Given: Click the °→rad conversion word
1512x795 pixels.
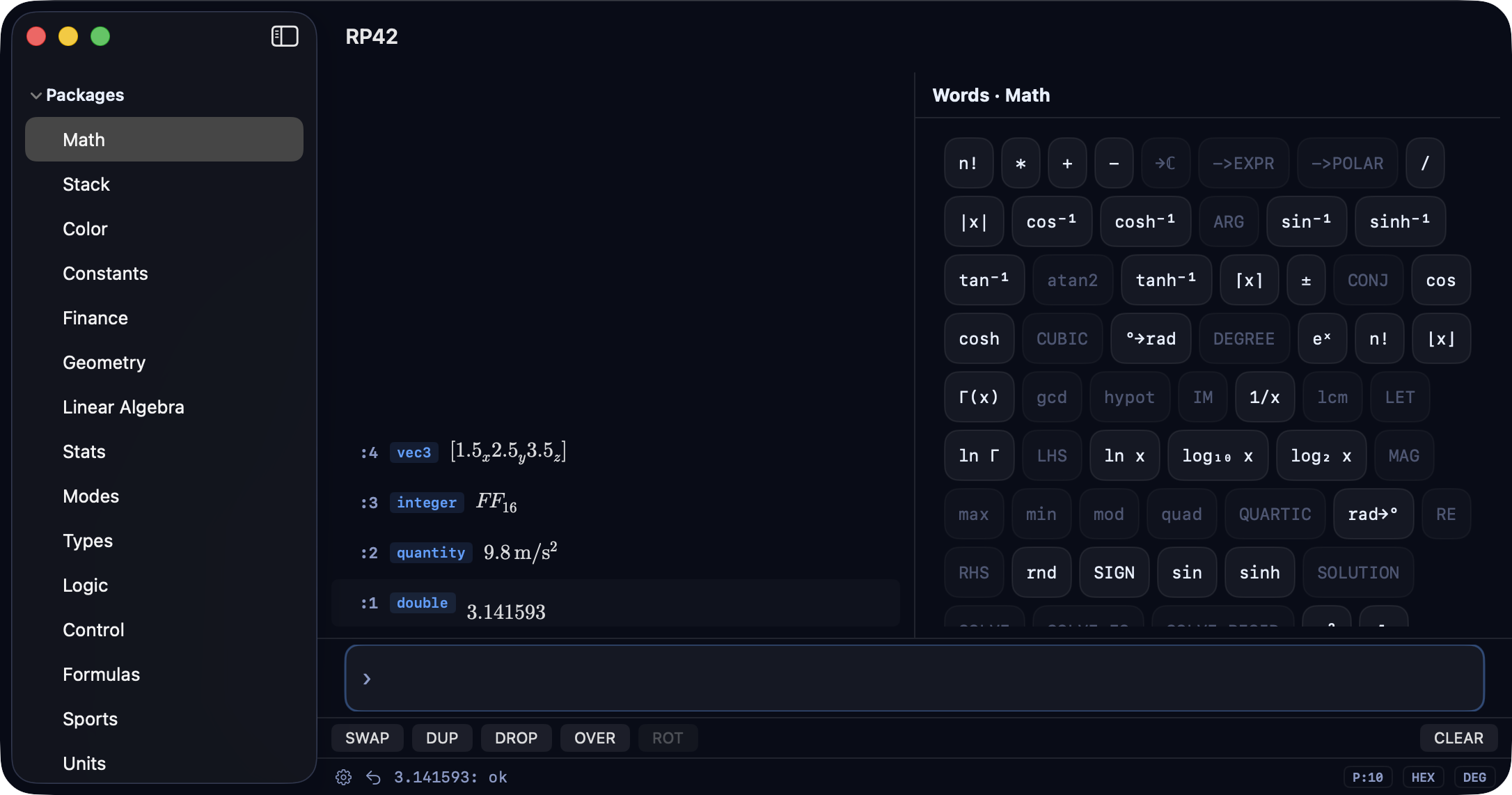Looking at the screenshot, I should point(1151,338).
